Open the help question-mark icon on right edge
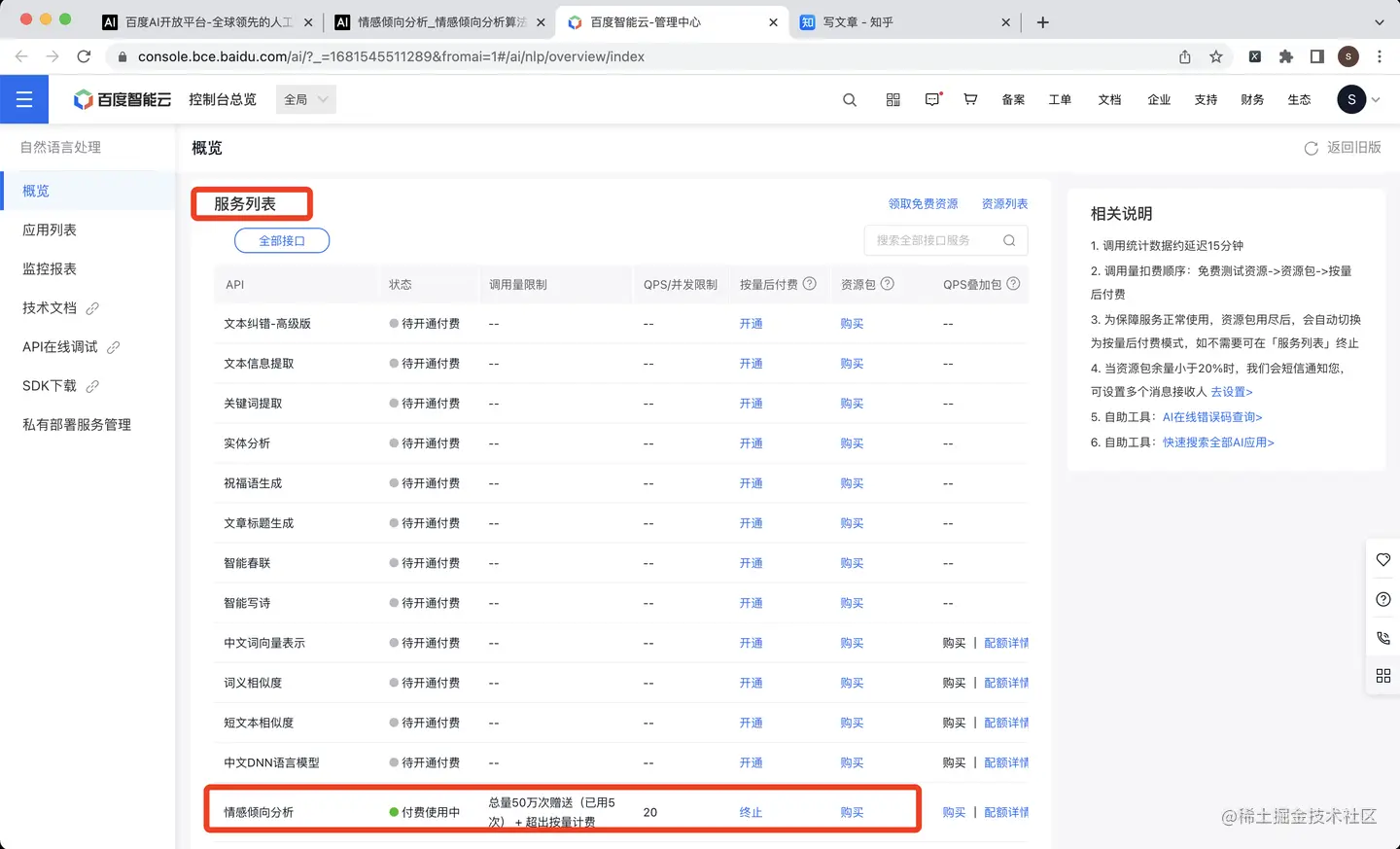 point(1383,599)
